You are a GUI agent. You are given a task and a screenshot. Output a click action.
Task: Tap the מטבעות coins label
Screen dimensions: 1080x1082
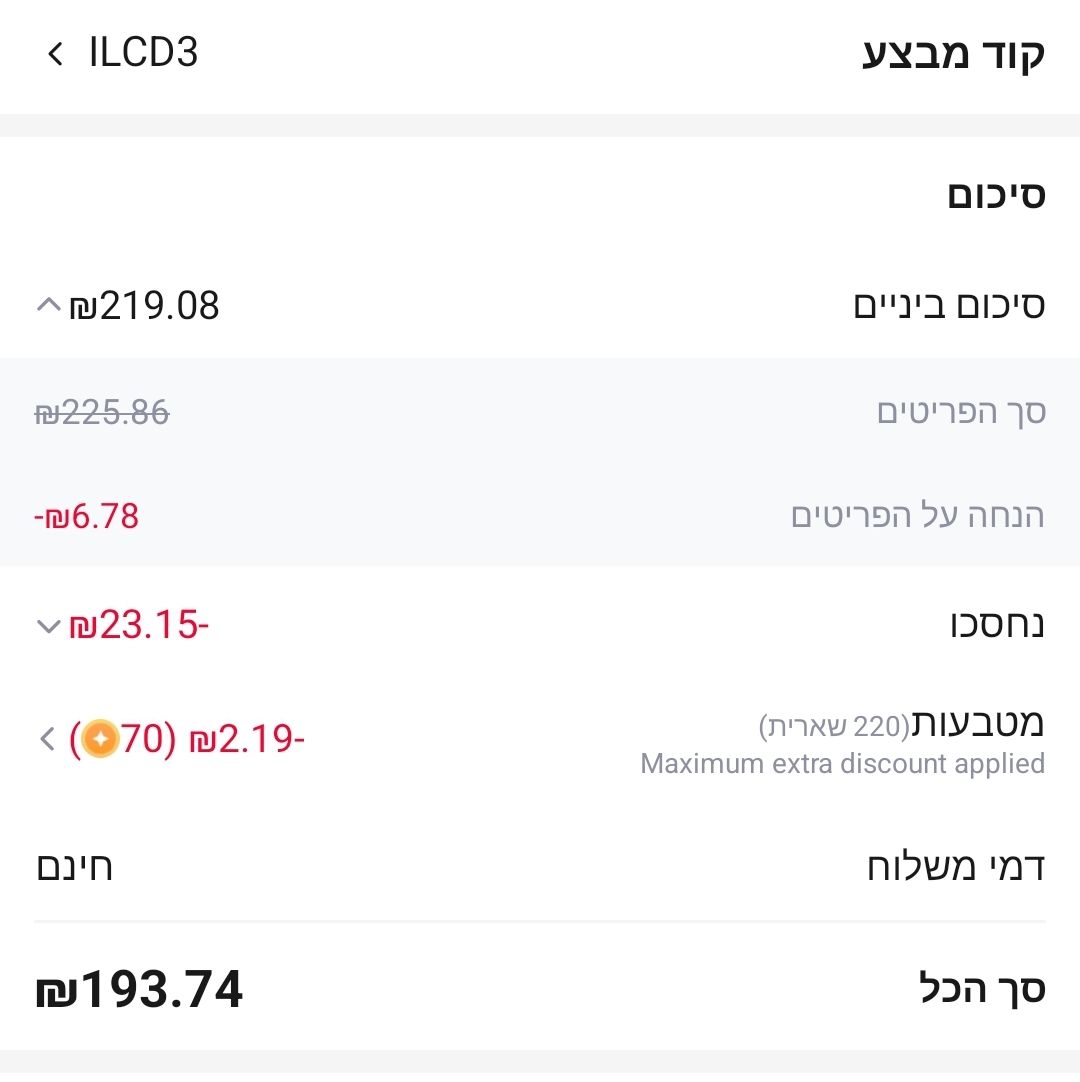pos(978,723)
